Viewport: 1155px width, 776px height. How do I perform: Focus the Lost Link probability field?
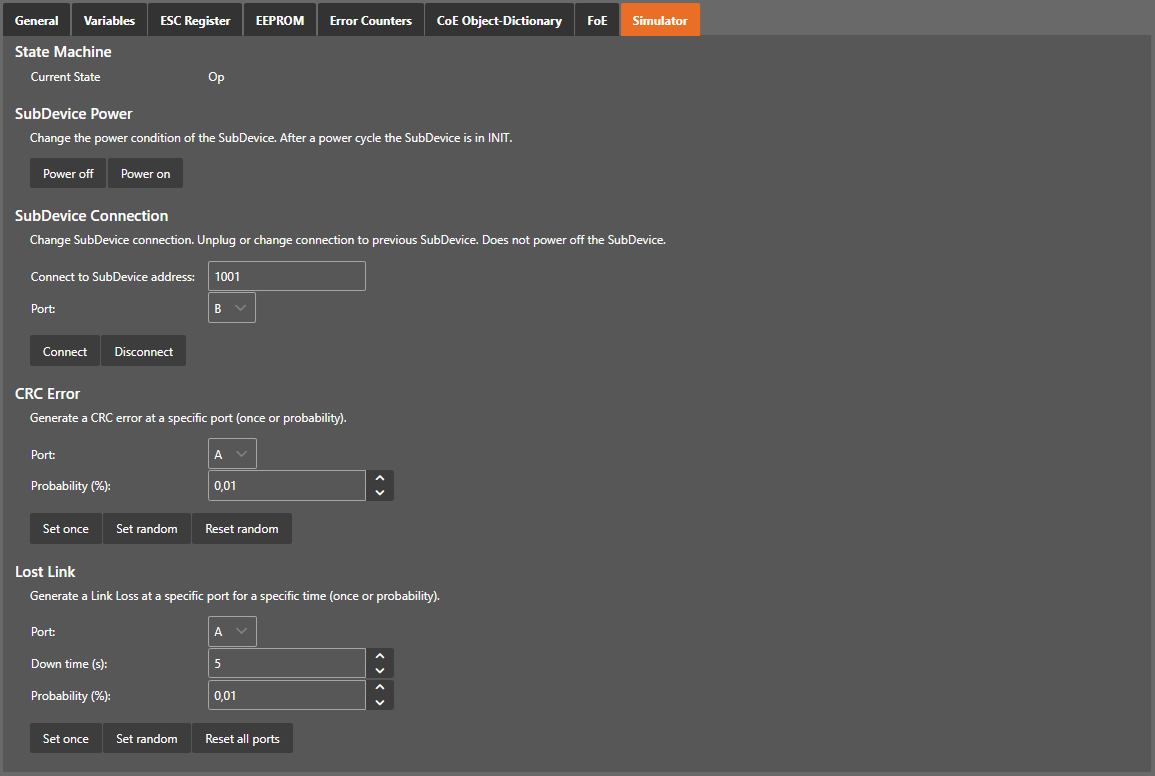tap(287, 695)
